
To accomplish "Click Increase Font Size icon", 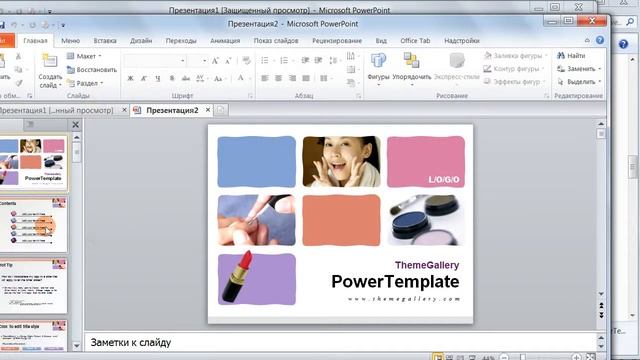I will [x=215, y=61].
